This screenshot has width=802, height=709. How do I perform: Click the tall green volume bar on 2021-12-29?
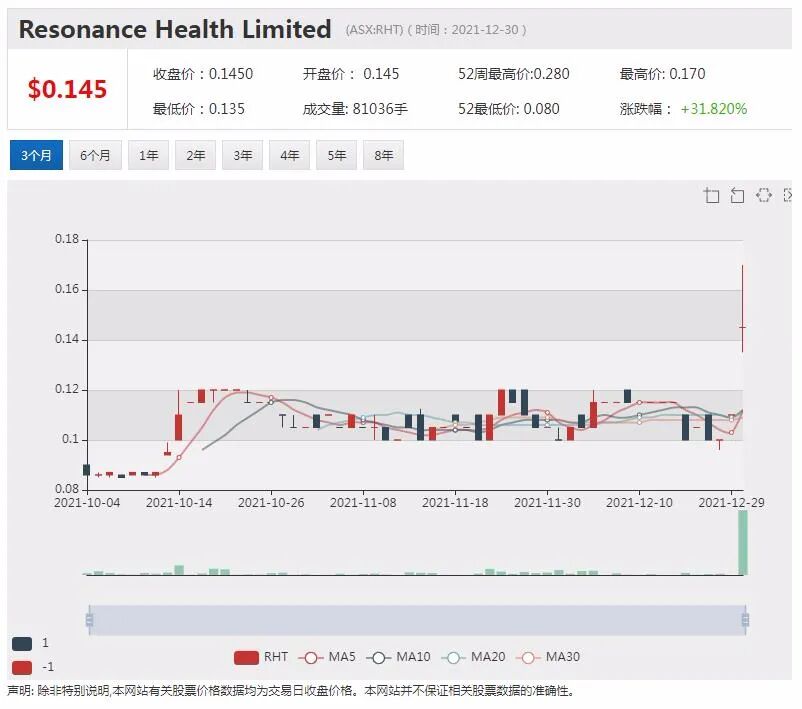click(x=743, y=542)
